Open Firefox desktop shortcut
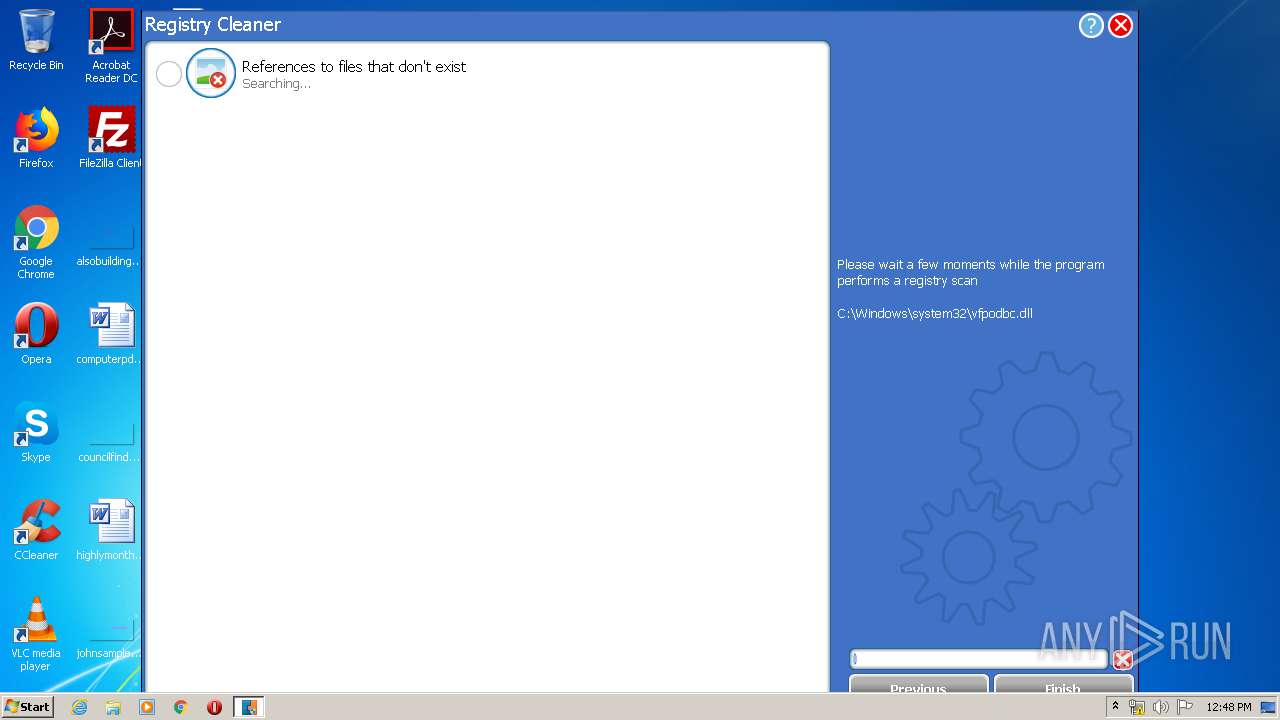The height and width of the screenshot is (720, 1280). point(36,138)
